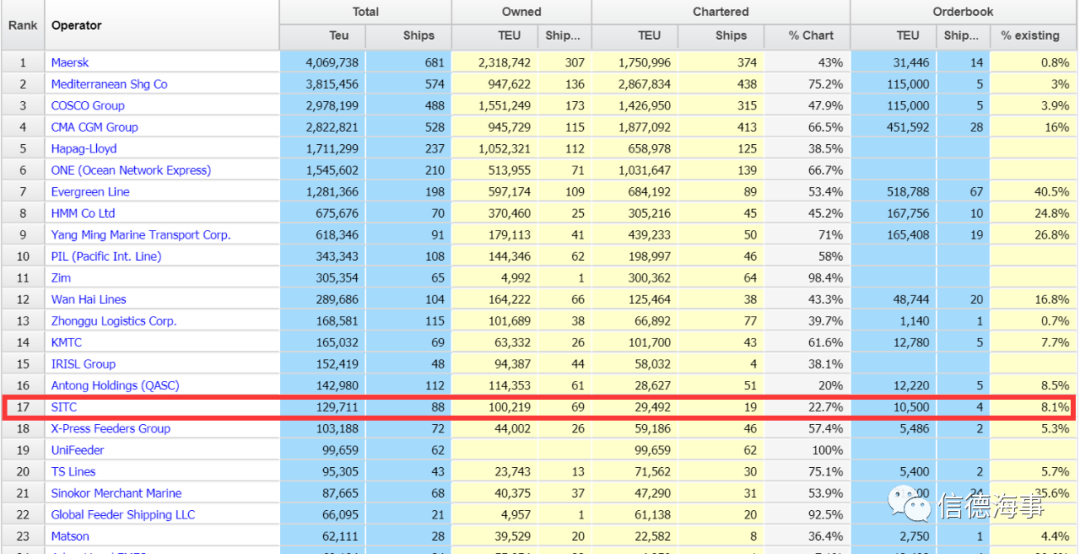Select Matson orderbook TEU 2,750

[x=913, y=536]
